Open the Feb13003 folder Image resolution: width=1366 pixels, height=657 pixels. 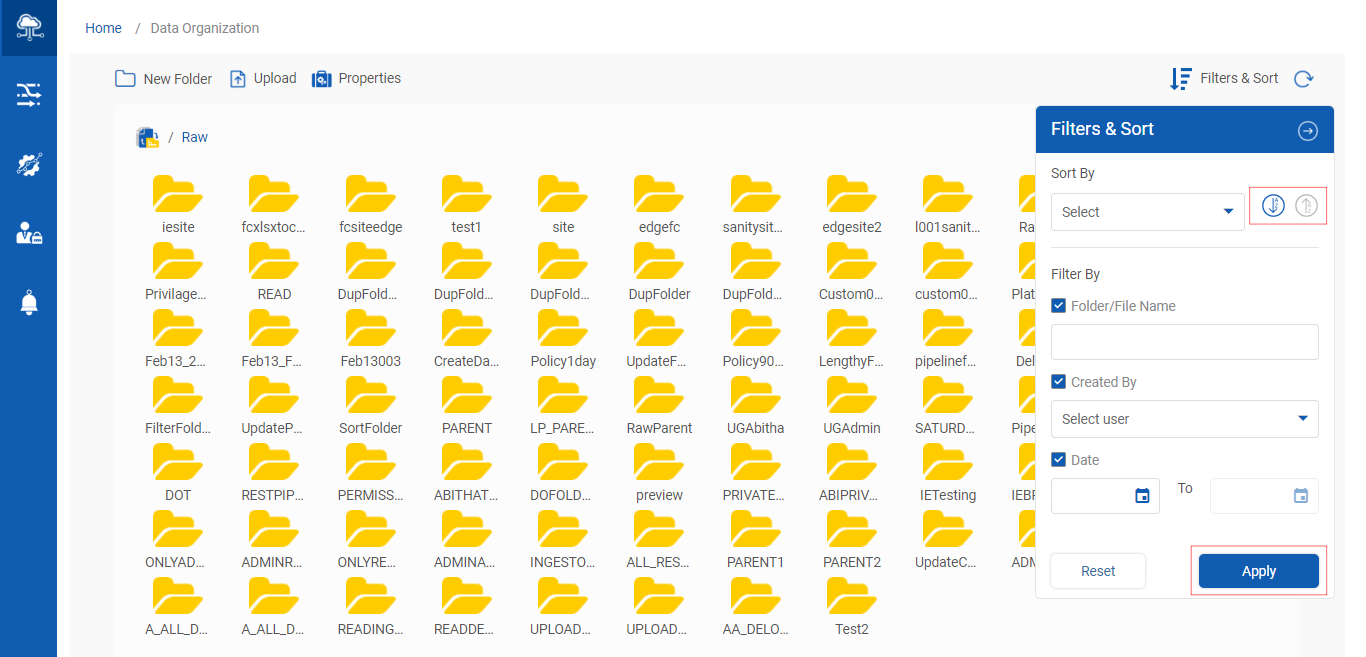click(x=370, y=338)
